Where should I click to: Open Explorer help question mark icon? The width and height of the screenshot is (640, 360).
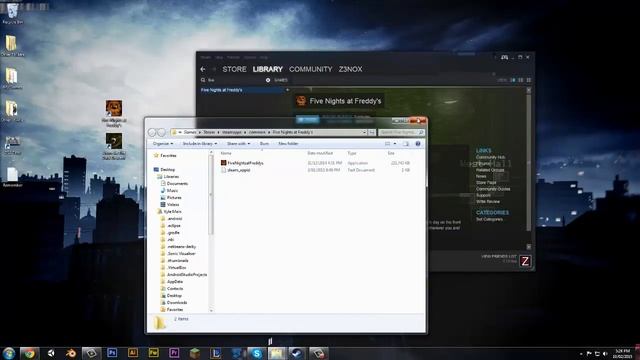coord(418,144)
